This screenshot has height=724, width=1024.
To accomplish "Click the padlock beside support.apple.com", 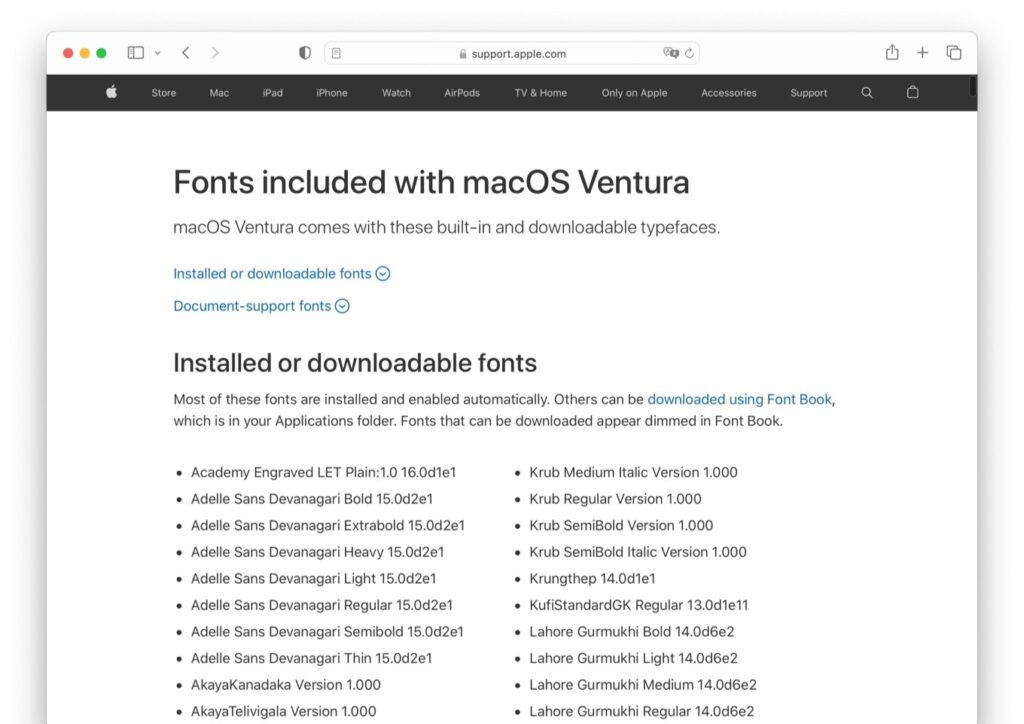I will click(461, 53).
